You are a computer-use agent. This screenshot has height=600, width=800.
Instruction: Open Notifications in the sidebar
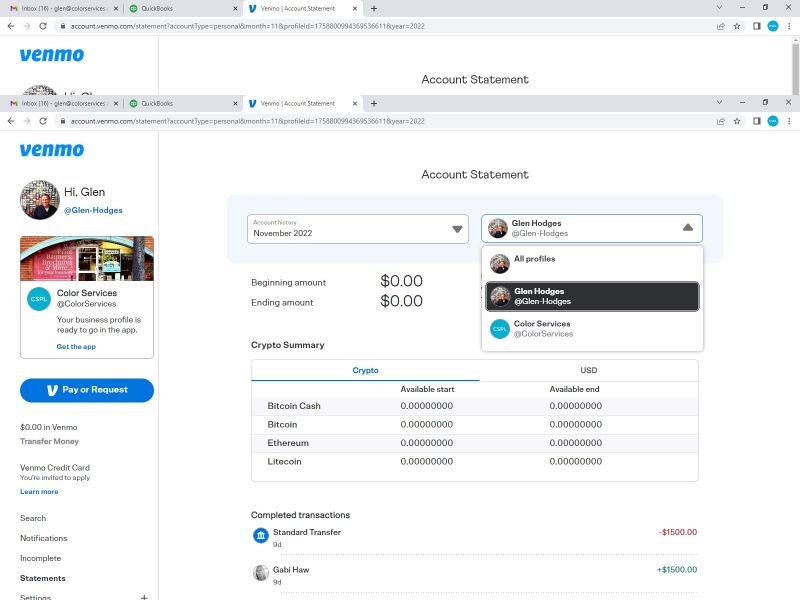pyautogui.click(x=44, y=538)
